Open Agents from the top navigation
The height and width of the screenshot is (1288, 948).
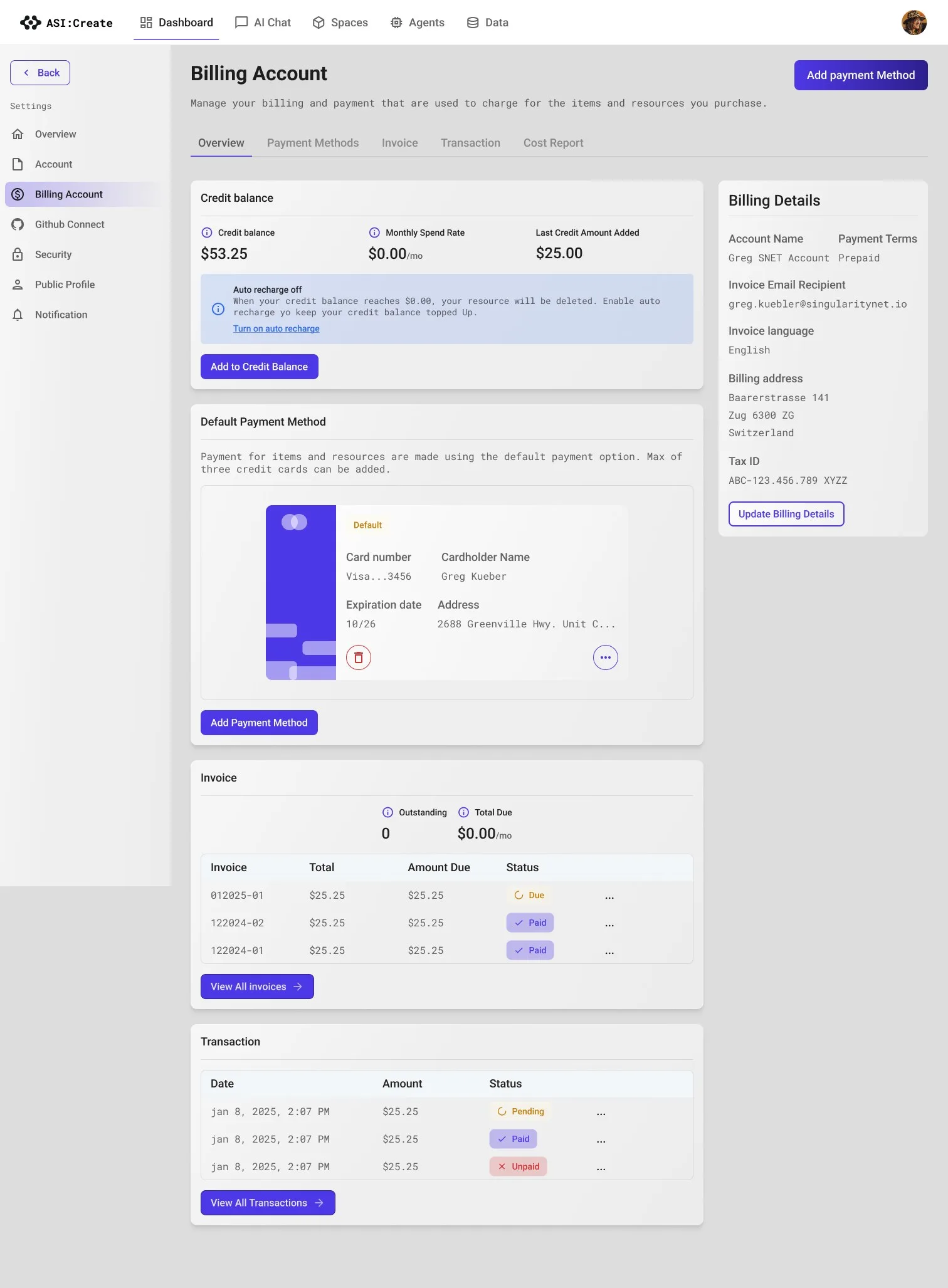[x=417, y=23]
